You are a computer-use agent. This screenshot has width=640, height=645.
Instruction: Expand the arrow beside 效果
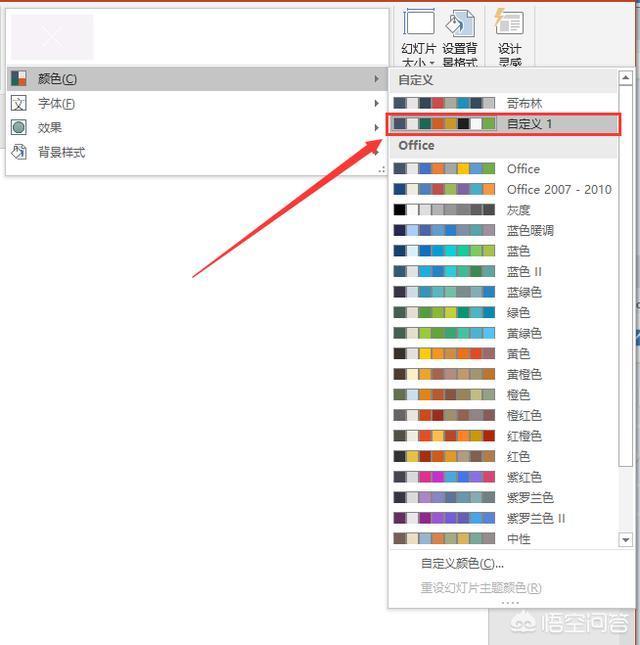pos(376,128)
